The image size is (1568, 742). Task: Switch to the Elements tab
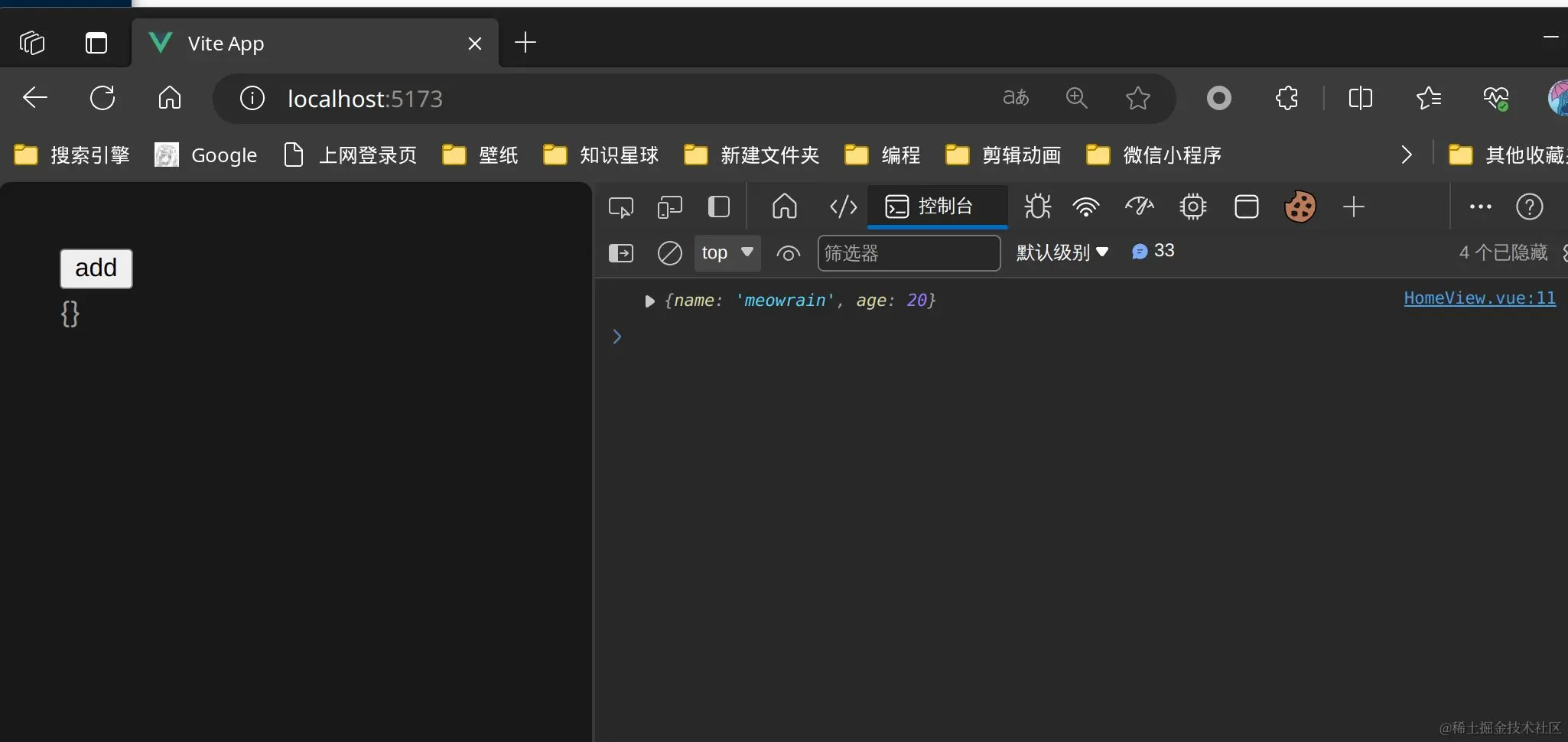[x=844, y=207]
